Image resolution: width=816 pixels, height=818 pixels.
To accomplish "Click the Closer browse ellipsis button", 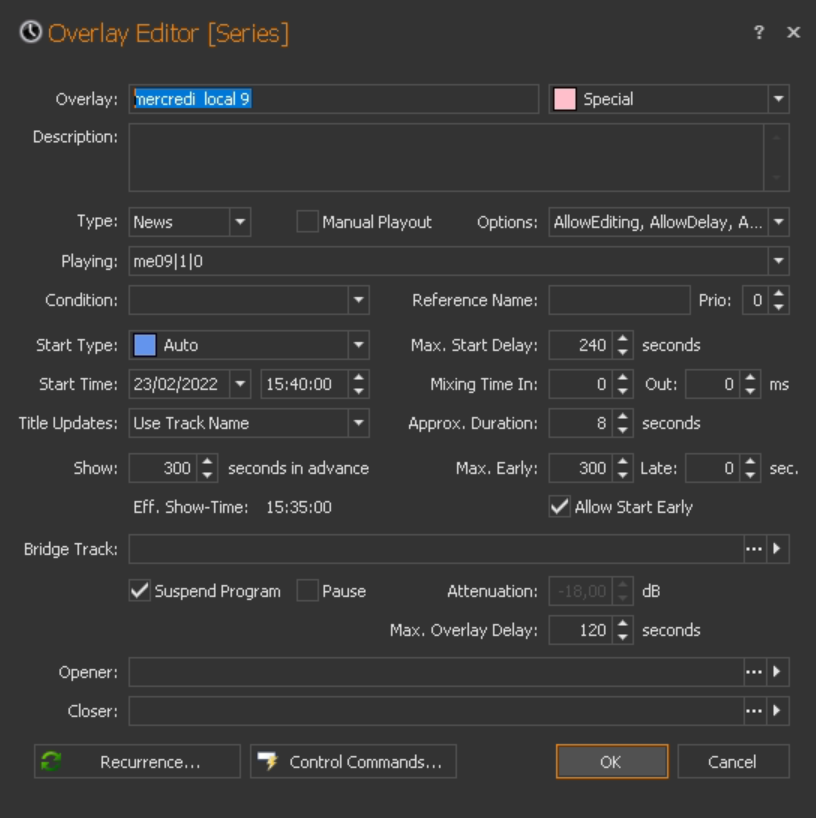I will tap(754, 711).
